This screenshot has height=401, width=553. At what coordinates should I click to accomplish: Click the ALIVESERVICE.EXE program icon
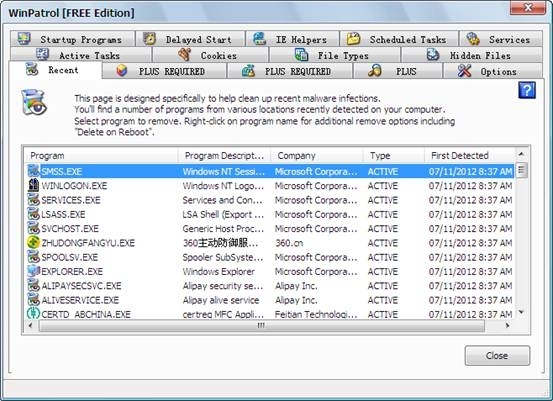coord(34,300)
